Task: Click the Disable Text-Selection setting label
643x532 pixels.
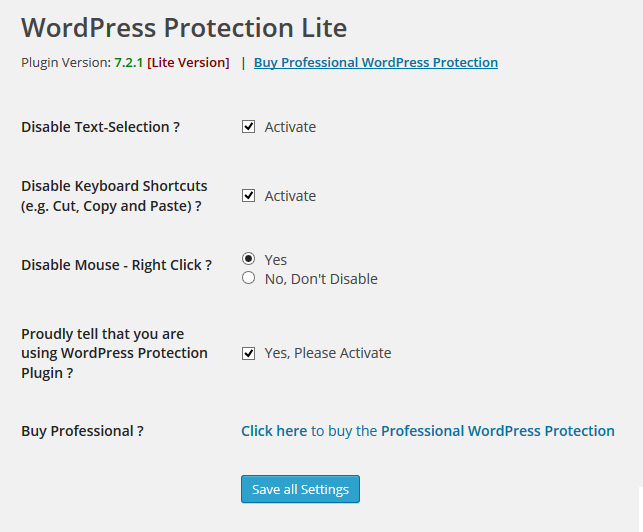Action: coord(100,127)
